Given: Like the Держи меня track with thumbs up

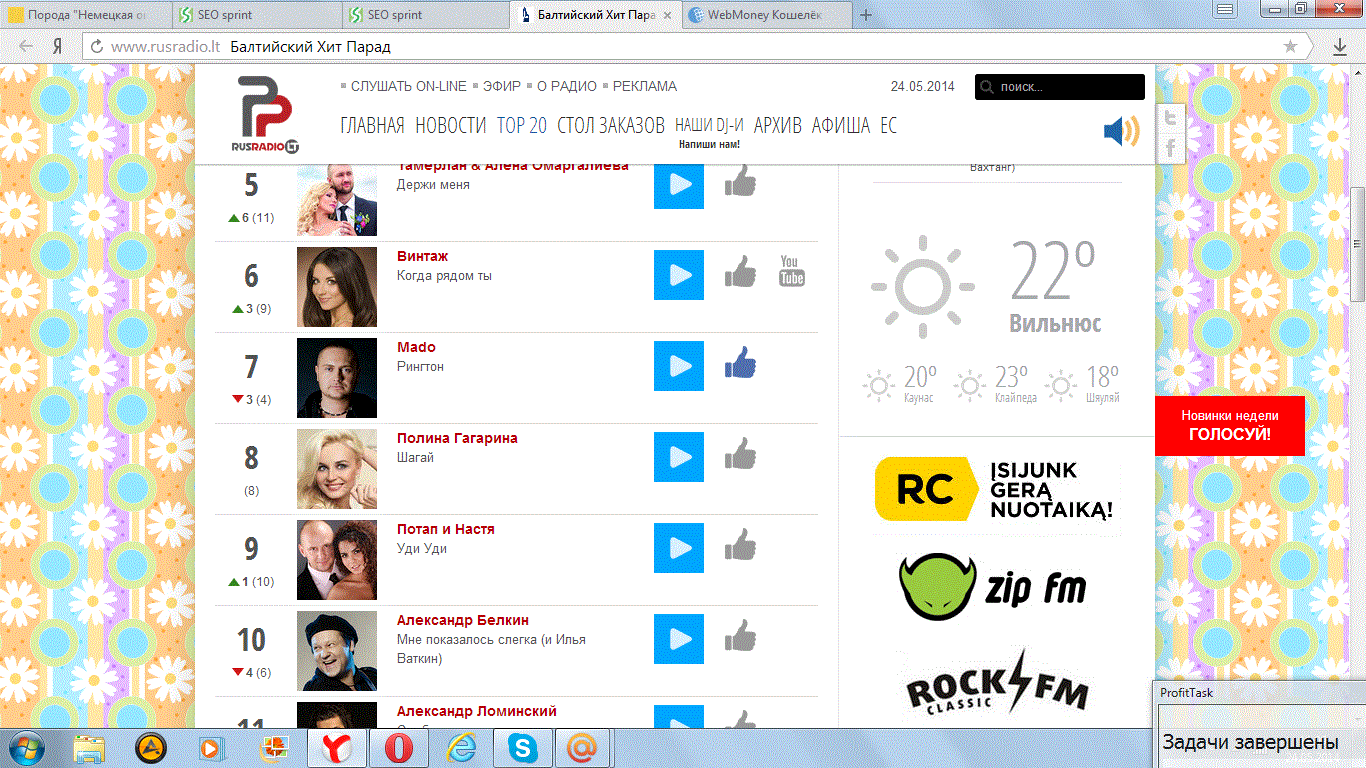Looking at the screenshot, I should (740, 182).
